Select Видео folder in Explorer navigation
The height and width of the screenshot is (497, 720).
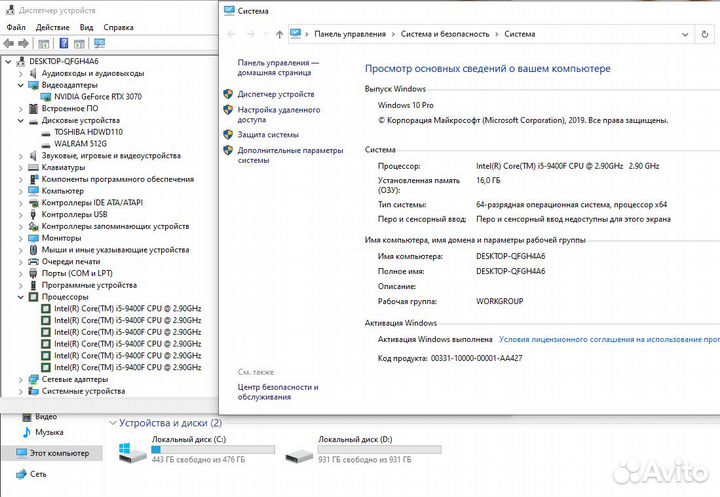pos(46,417)
